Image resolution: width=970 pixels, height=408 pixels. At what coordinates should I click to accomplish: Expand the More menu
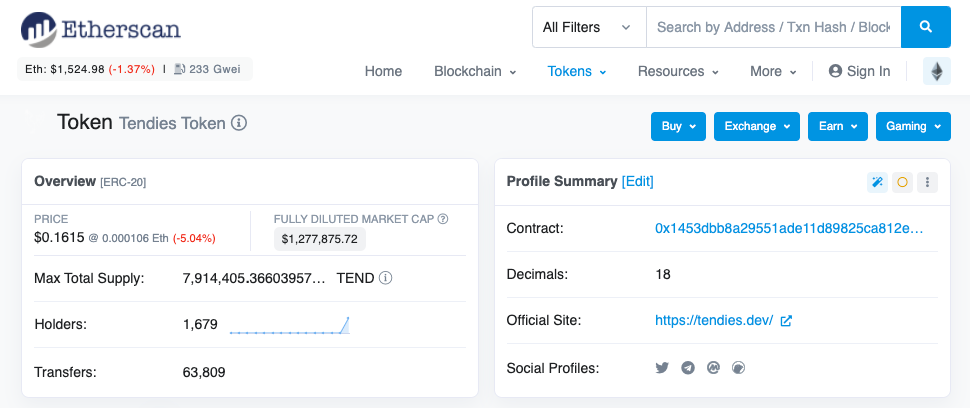click(773, 71)
